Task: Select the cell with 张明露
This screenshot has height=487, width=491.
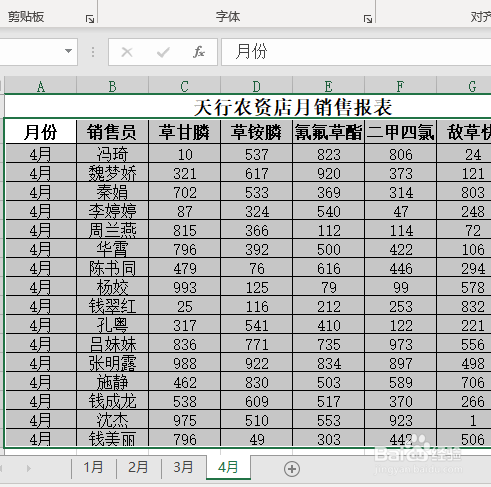Action: pyautogui.click(x=113, y=363)
